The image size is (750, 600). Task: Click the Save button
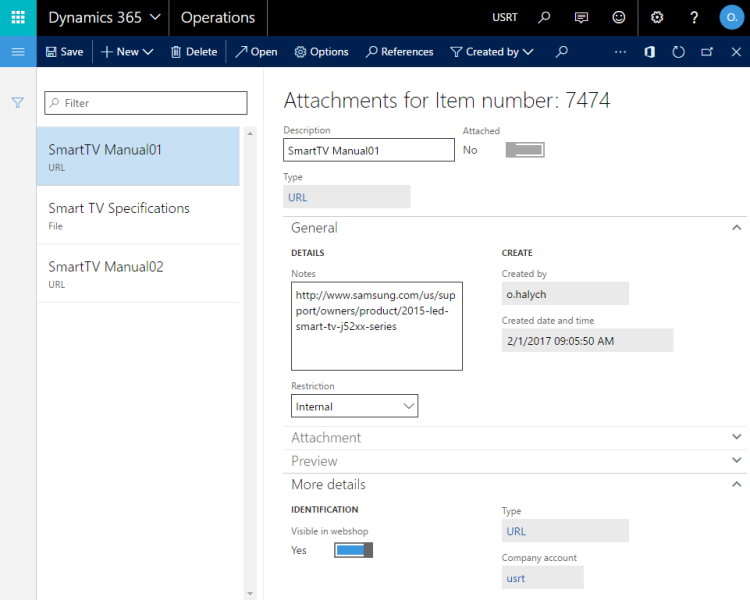click(x=64, y=52)
